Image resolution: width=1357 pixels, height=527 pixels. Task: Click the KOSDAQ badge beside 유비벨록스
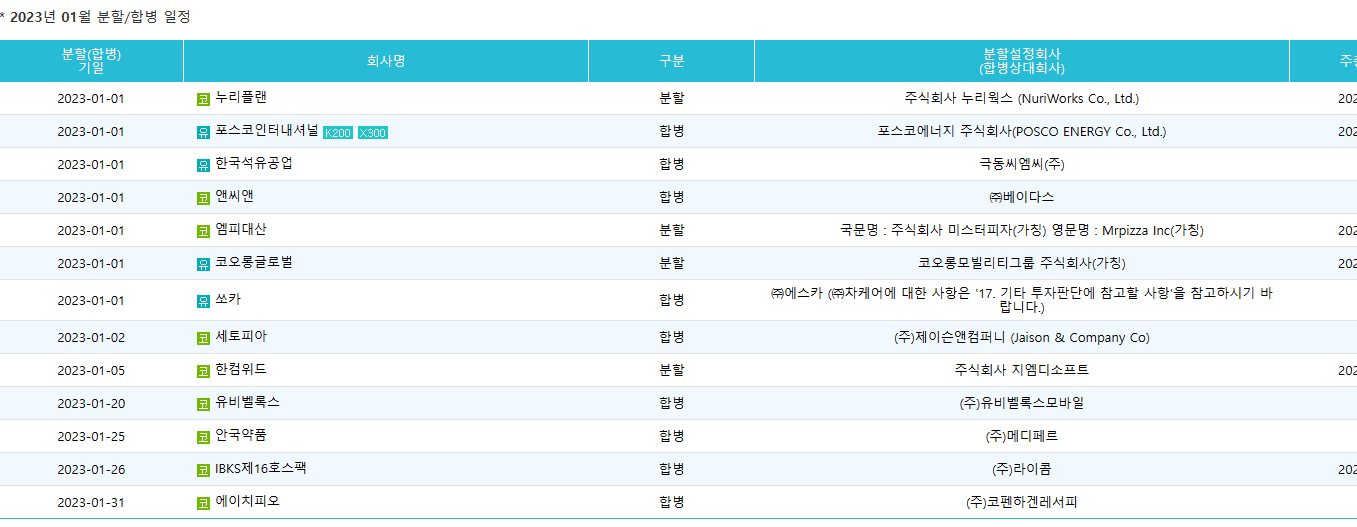point(204,404)
